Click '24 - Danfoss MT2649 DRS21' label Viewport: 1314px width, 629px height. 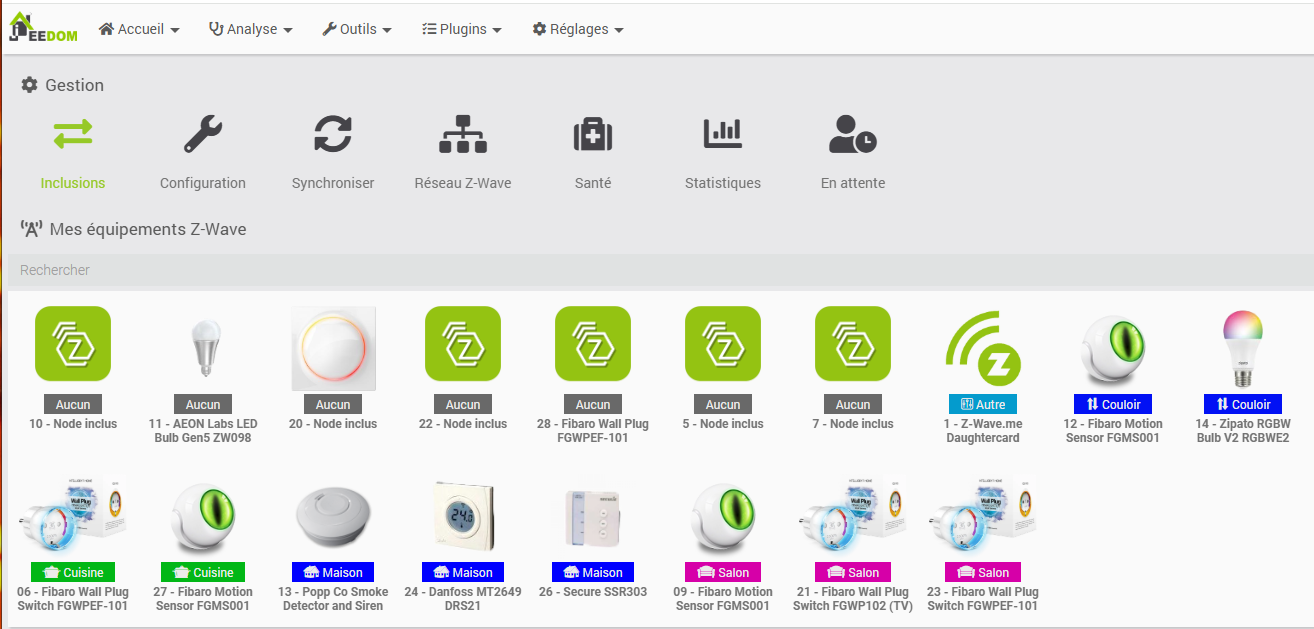pyautogui.click(x=463, y=599)
